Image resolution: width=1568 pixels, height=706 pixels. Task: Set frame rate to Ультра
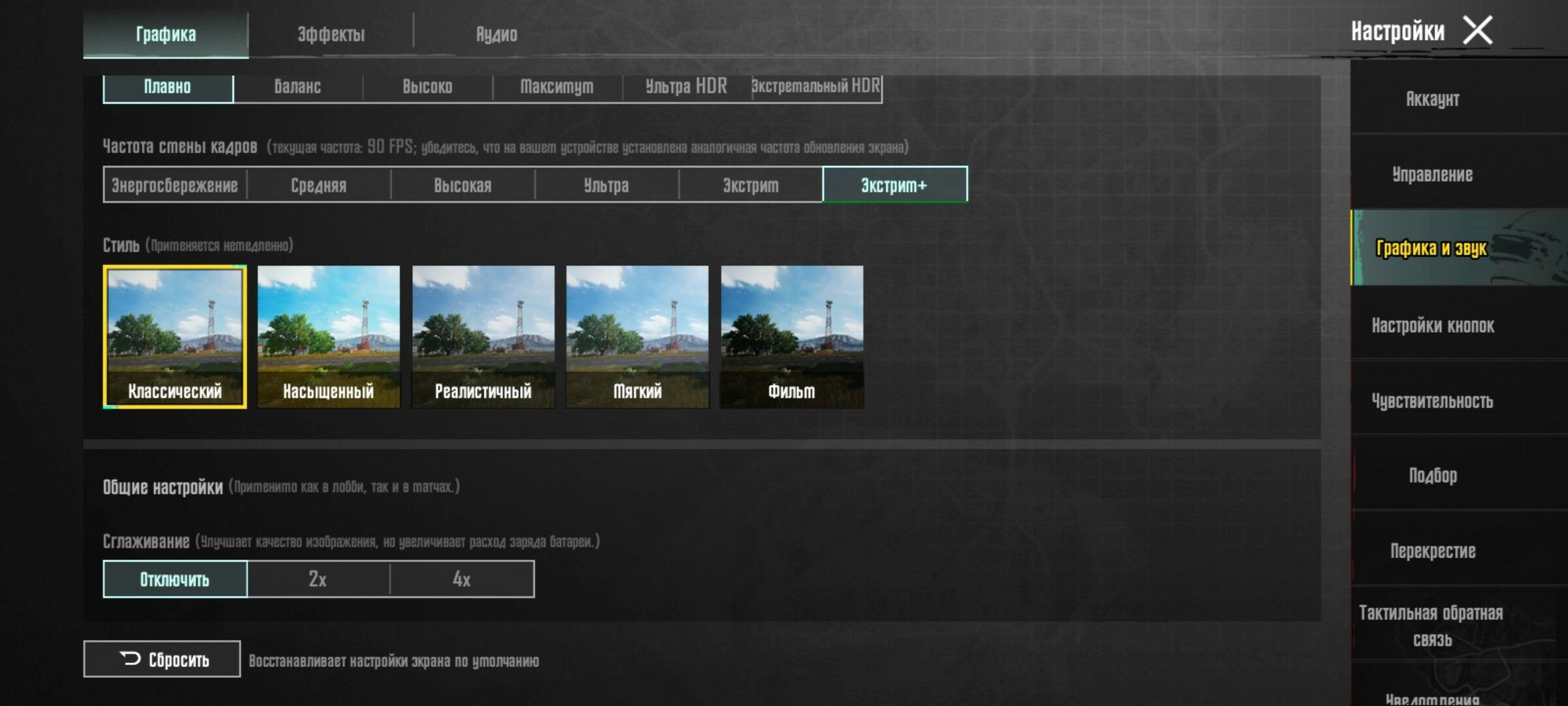(606, 185)
